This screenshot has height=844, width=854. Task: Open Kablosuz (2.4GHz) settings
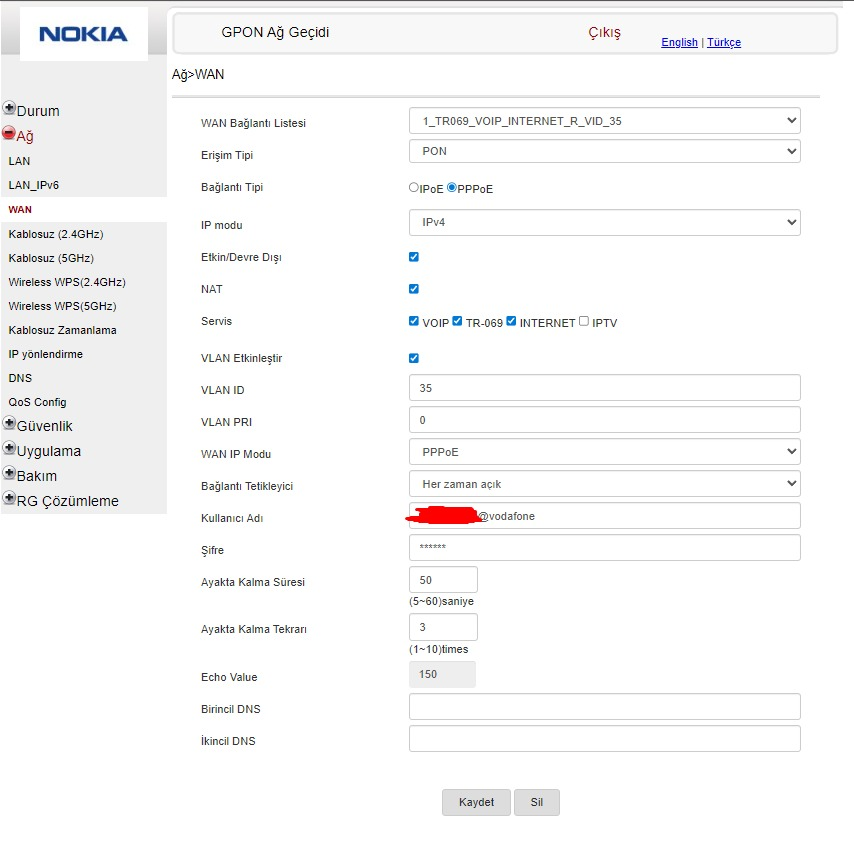(56, 234)
